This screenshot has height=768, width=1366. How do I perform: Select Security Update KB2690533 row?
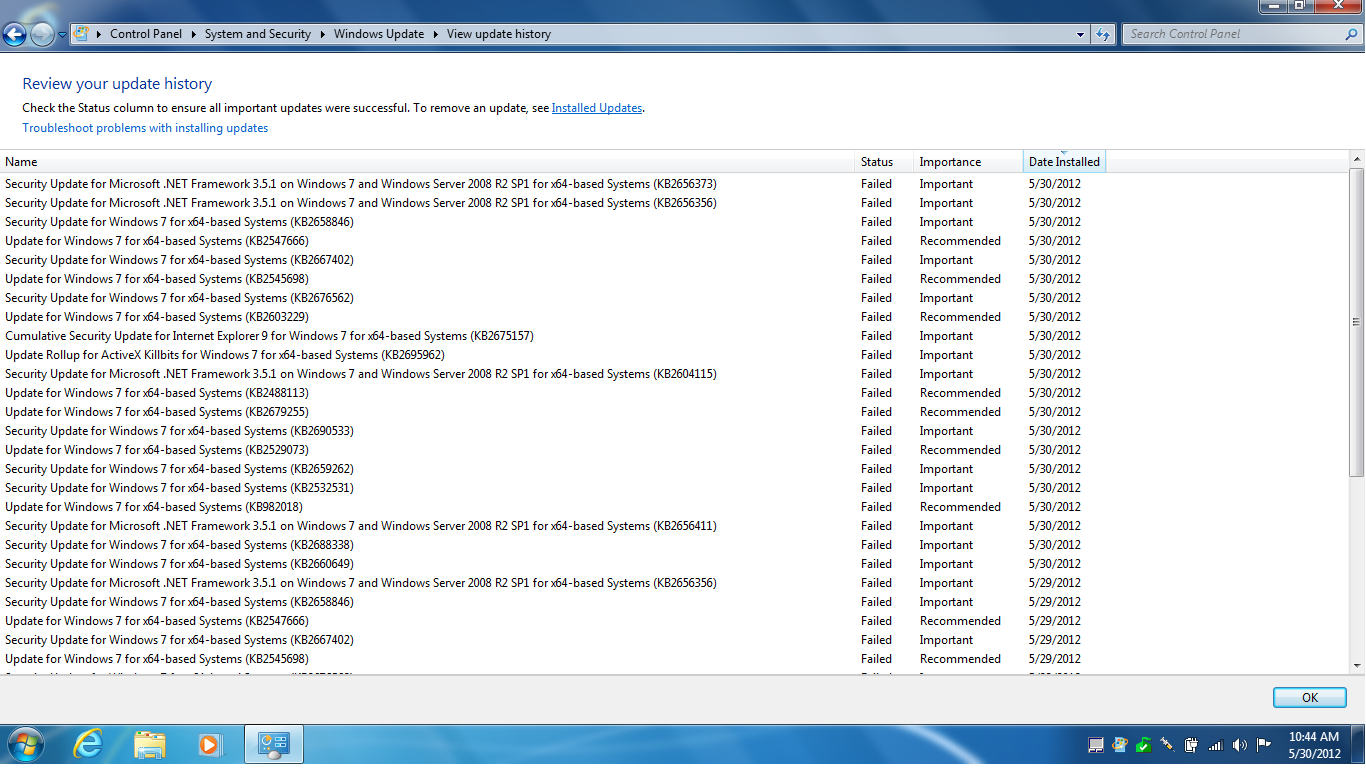click(x=553, y=431)
